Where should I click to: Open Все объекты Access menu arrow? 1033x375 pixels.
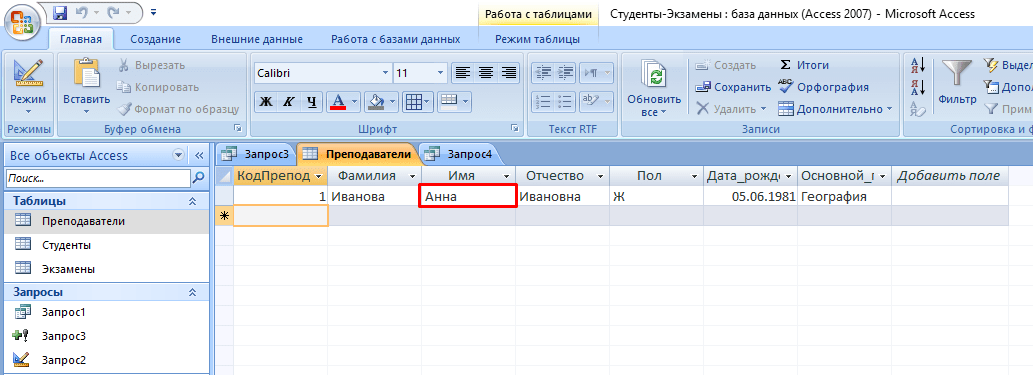pos(178,156)
